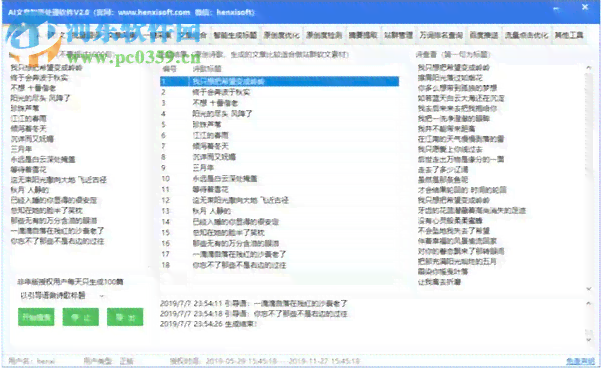
Task: Click the green 停止 button
Action: [80, 317]
